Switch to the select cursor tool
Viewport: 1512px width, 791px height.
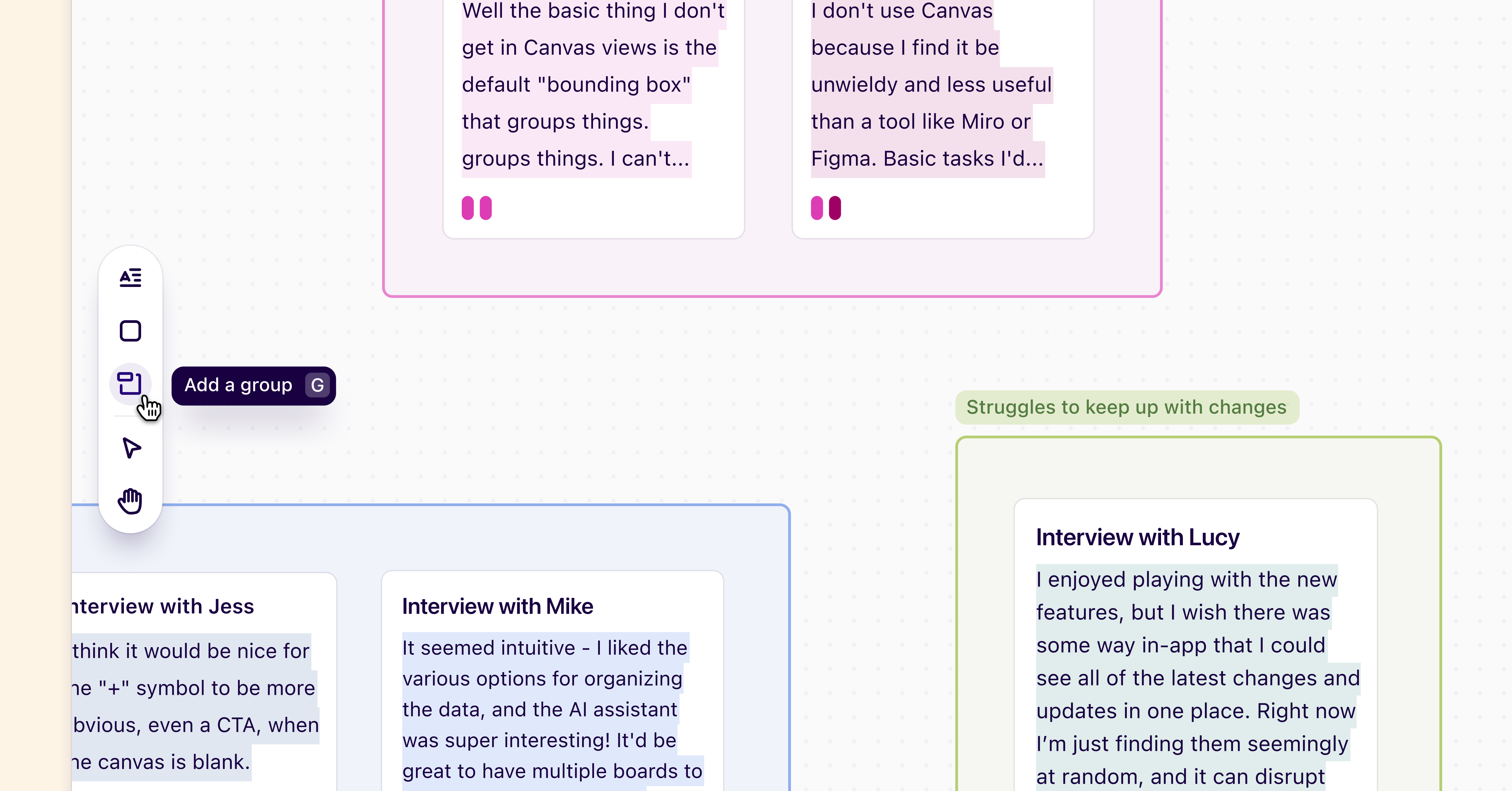coord(131,448)
